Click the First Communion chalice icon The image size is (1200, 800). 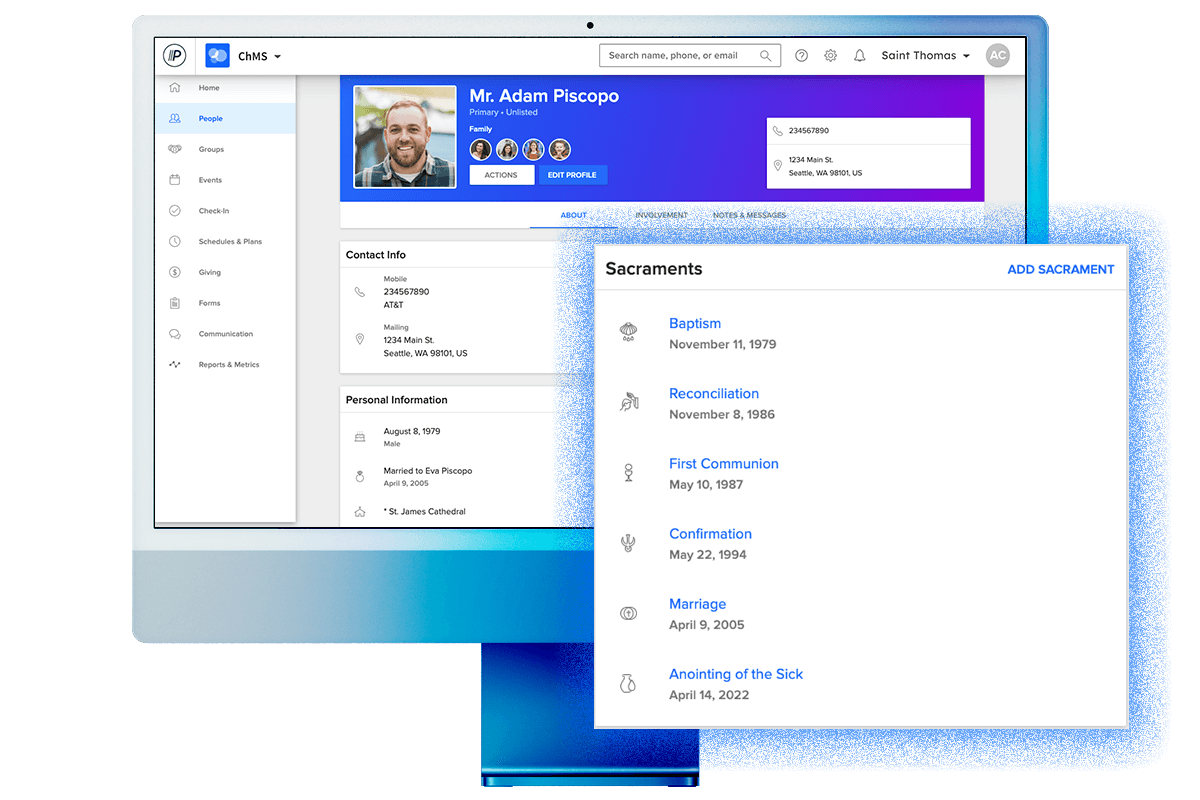(x=628, y=473)
